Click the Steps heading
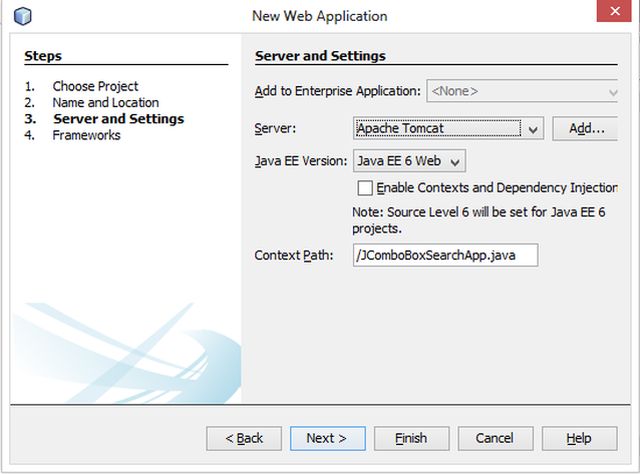640x474 pixels. click(43, 56)
